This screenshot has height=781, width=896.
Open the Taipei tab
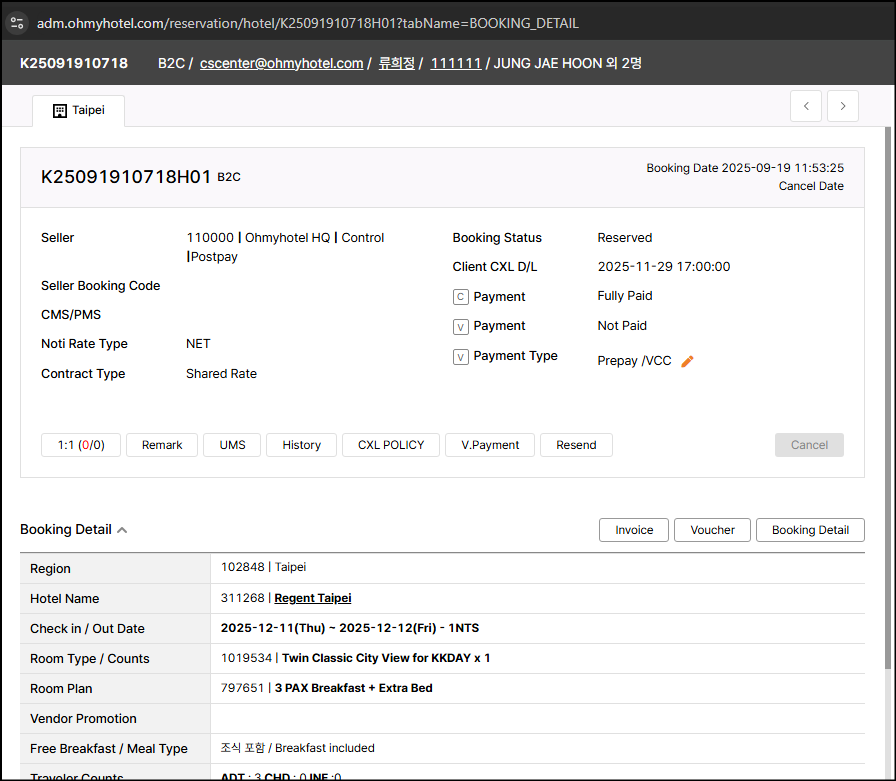(78, 110)
